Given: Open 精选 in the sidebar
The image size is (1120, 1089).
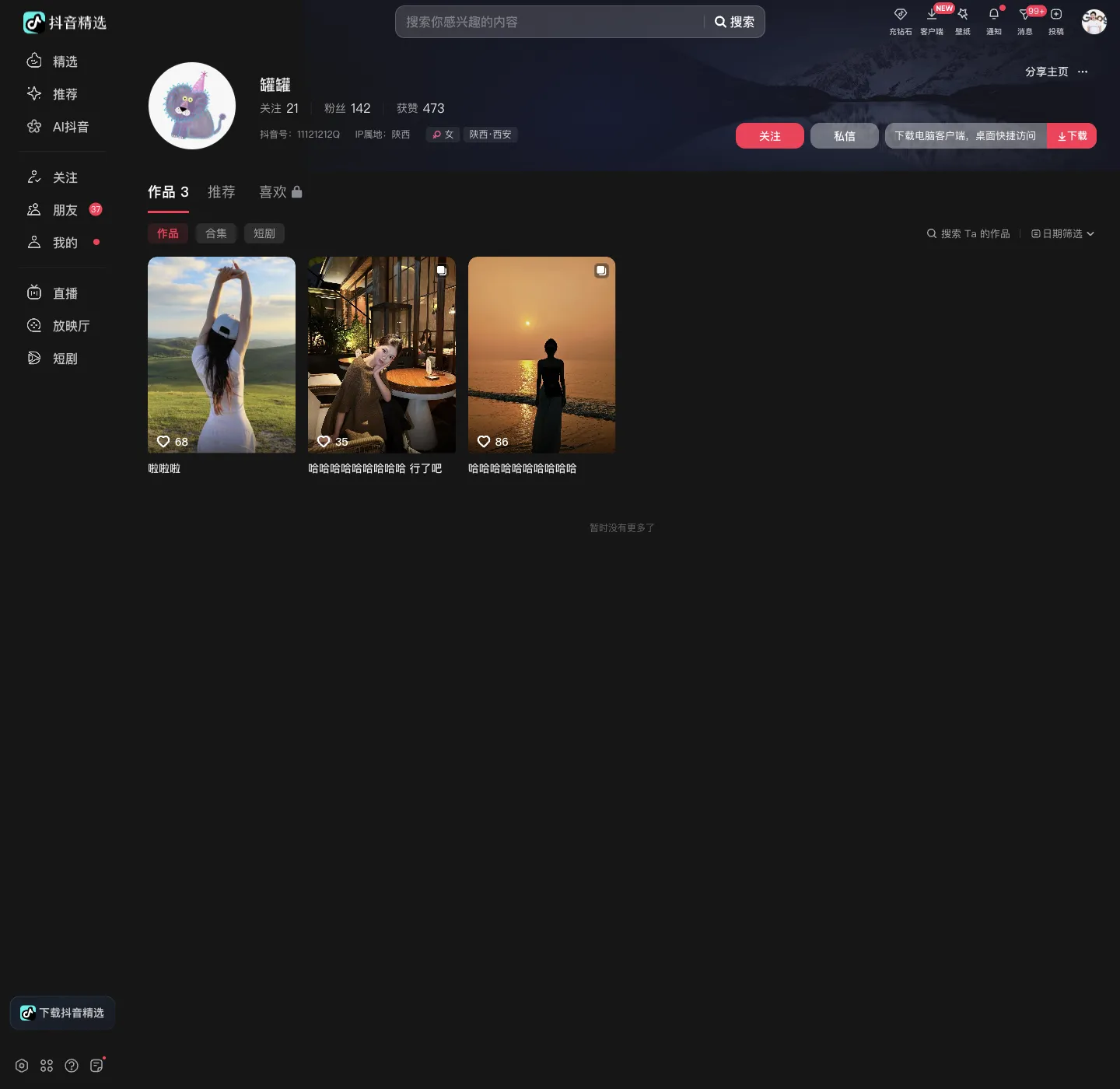Looking at the screenshot, I should pos(53,61).
